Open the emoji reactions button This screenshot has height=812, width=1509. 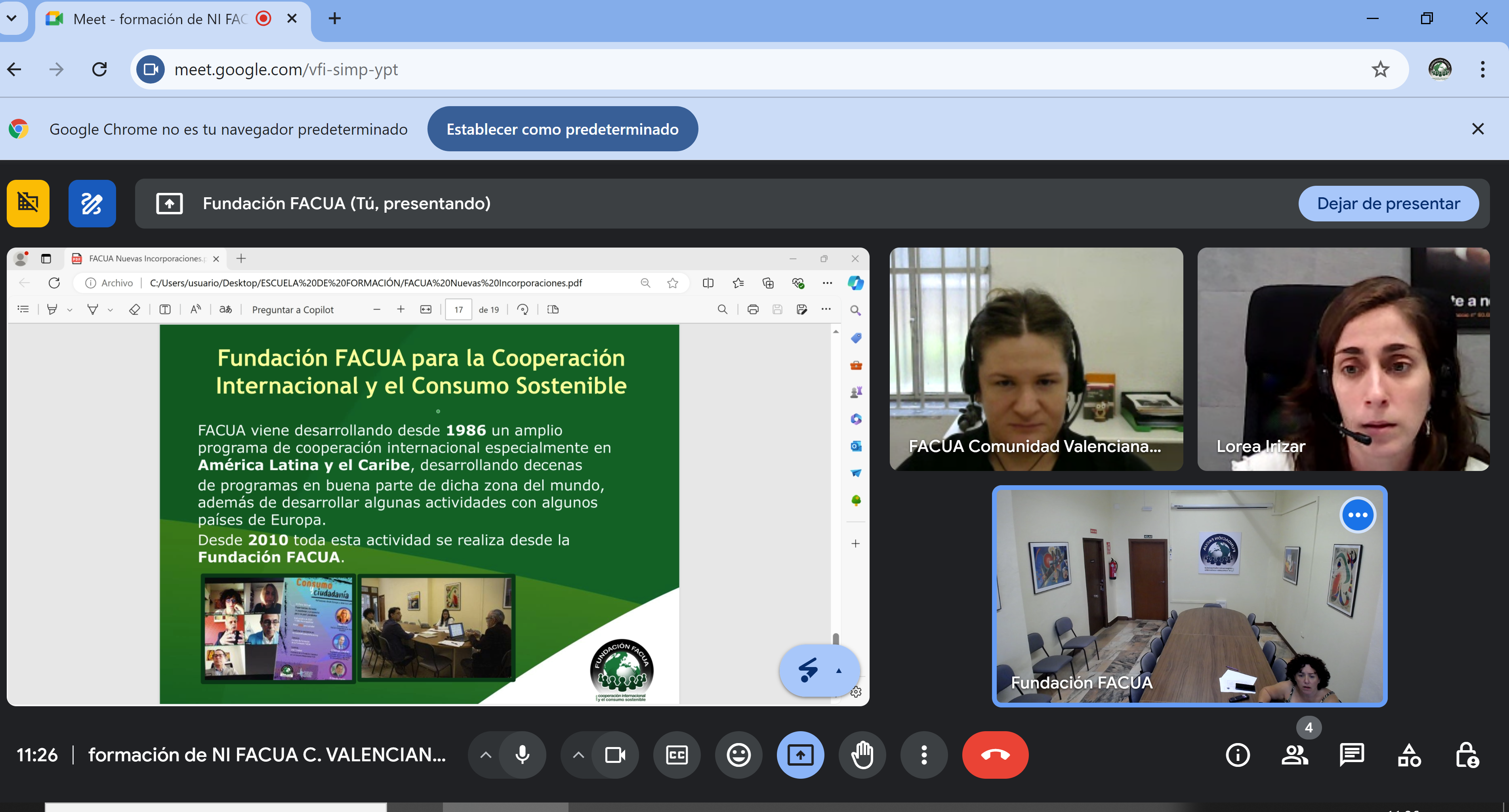(x=738, y=755)
